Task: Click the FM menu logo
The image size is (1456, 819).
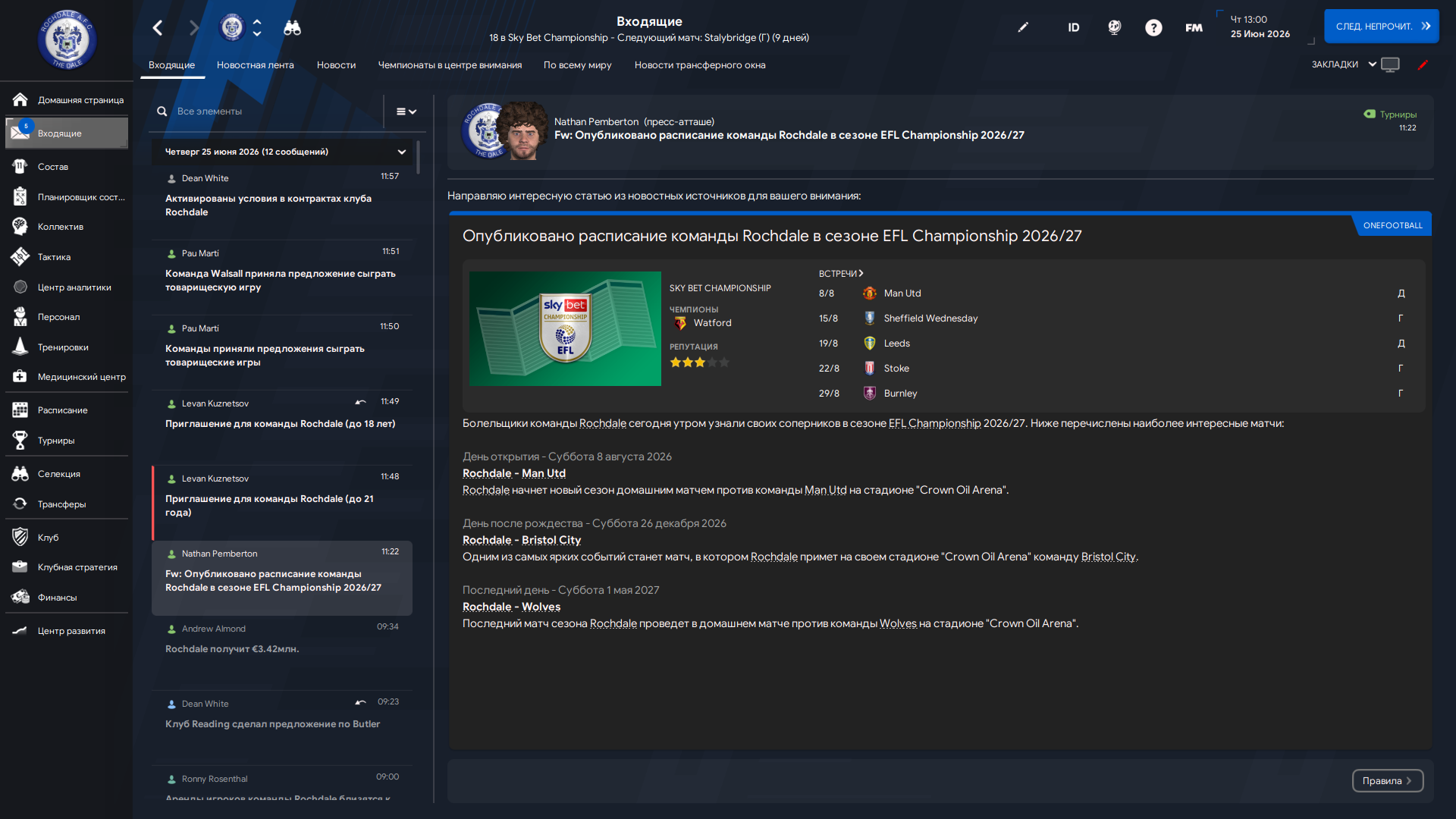Action: coord(1194,28)
